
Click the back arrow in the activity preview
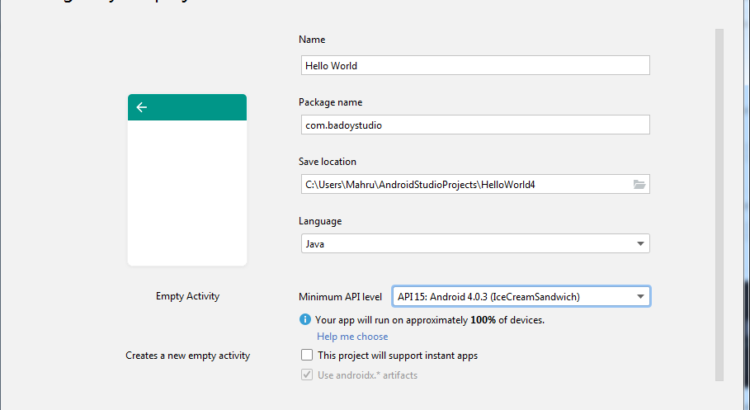point(142,107)
